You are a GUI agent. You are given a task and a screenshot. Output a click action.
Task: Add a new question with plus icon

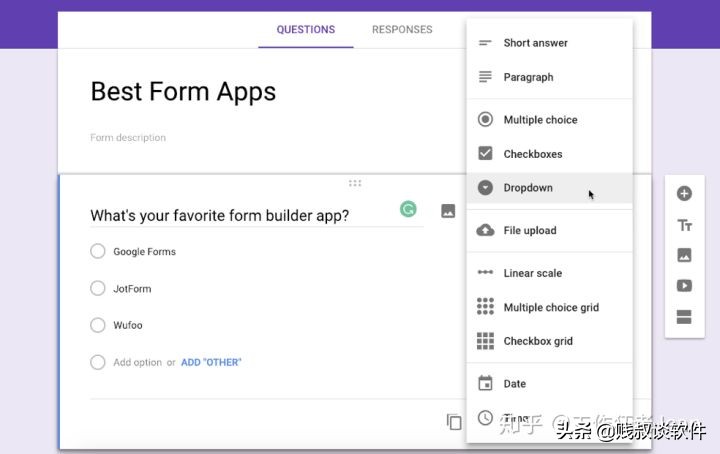(684, 194)
